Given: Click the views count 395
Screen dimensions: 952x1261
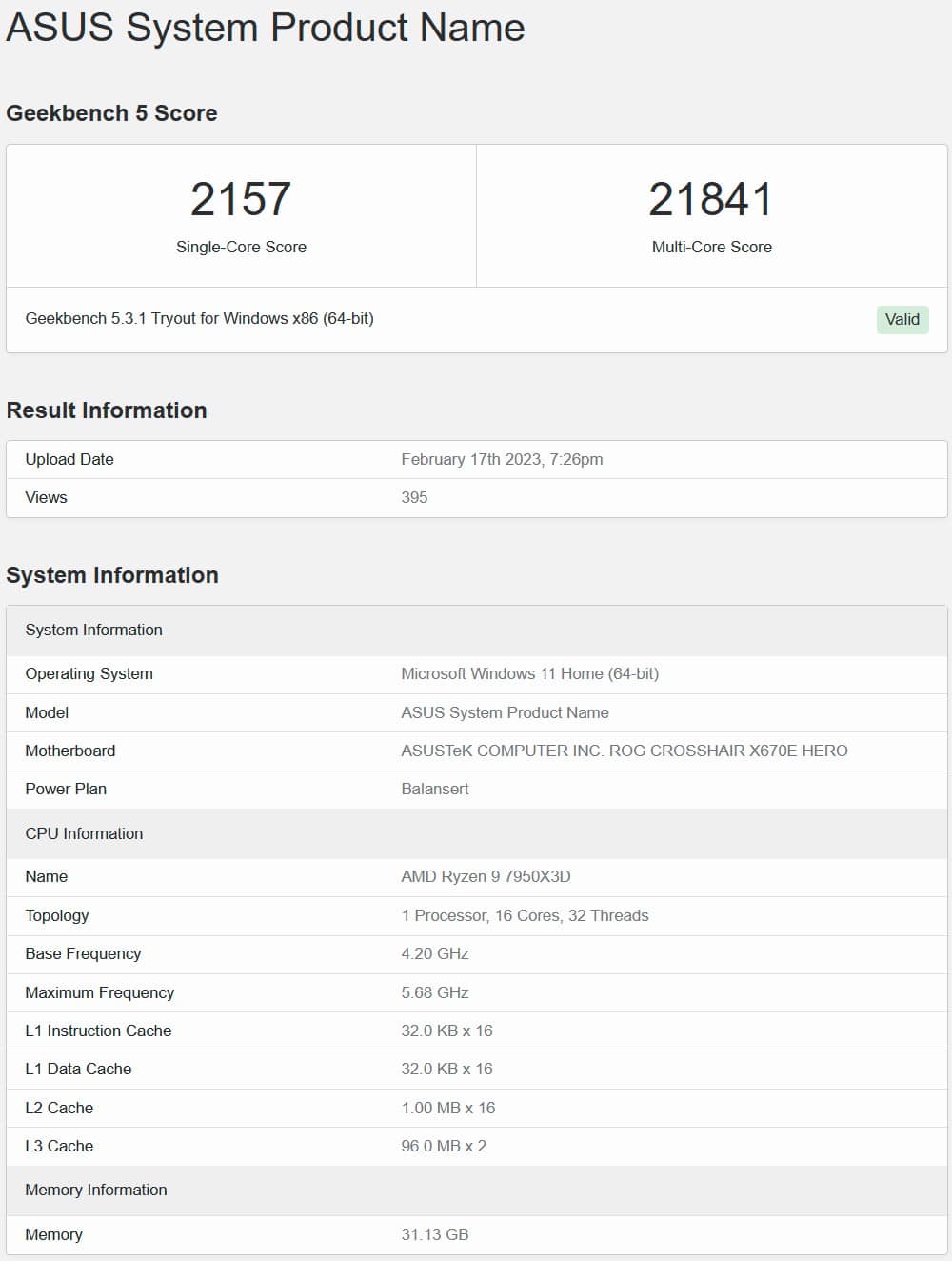Looking at the screenshot, I should (x=414, y=498).
